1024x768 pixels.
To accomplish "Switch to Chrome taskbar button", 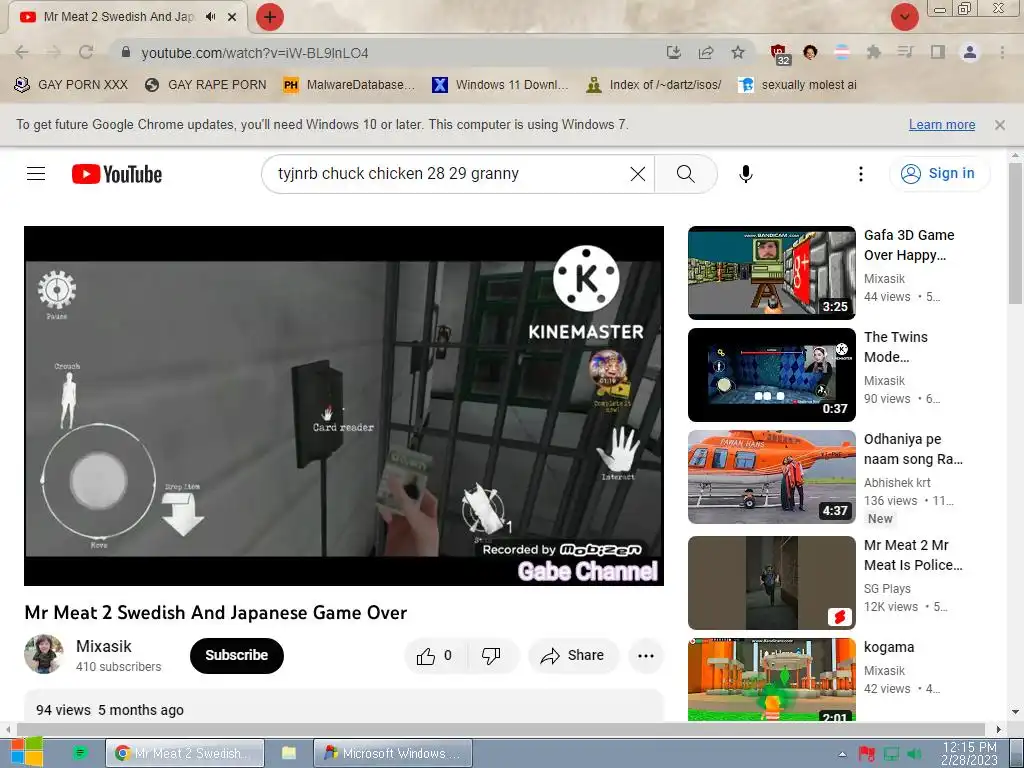I will pos(185,753).
